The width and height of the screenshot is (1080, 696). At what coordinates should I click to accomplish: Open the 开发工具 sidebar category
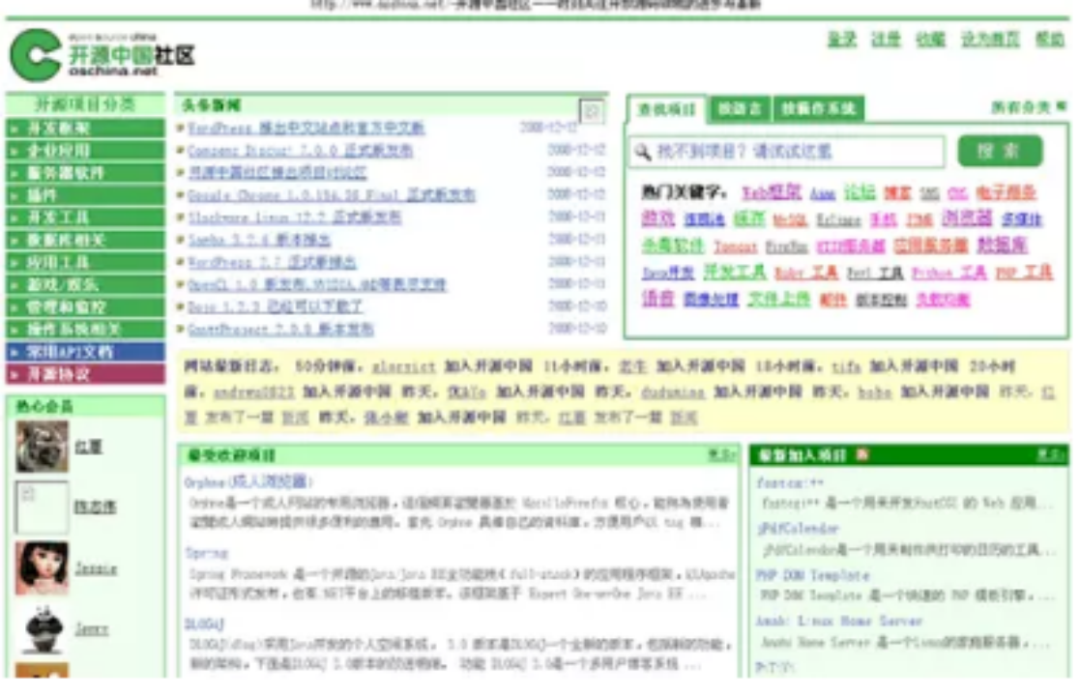click(85, 217)
